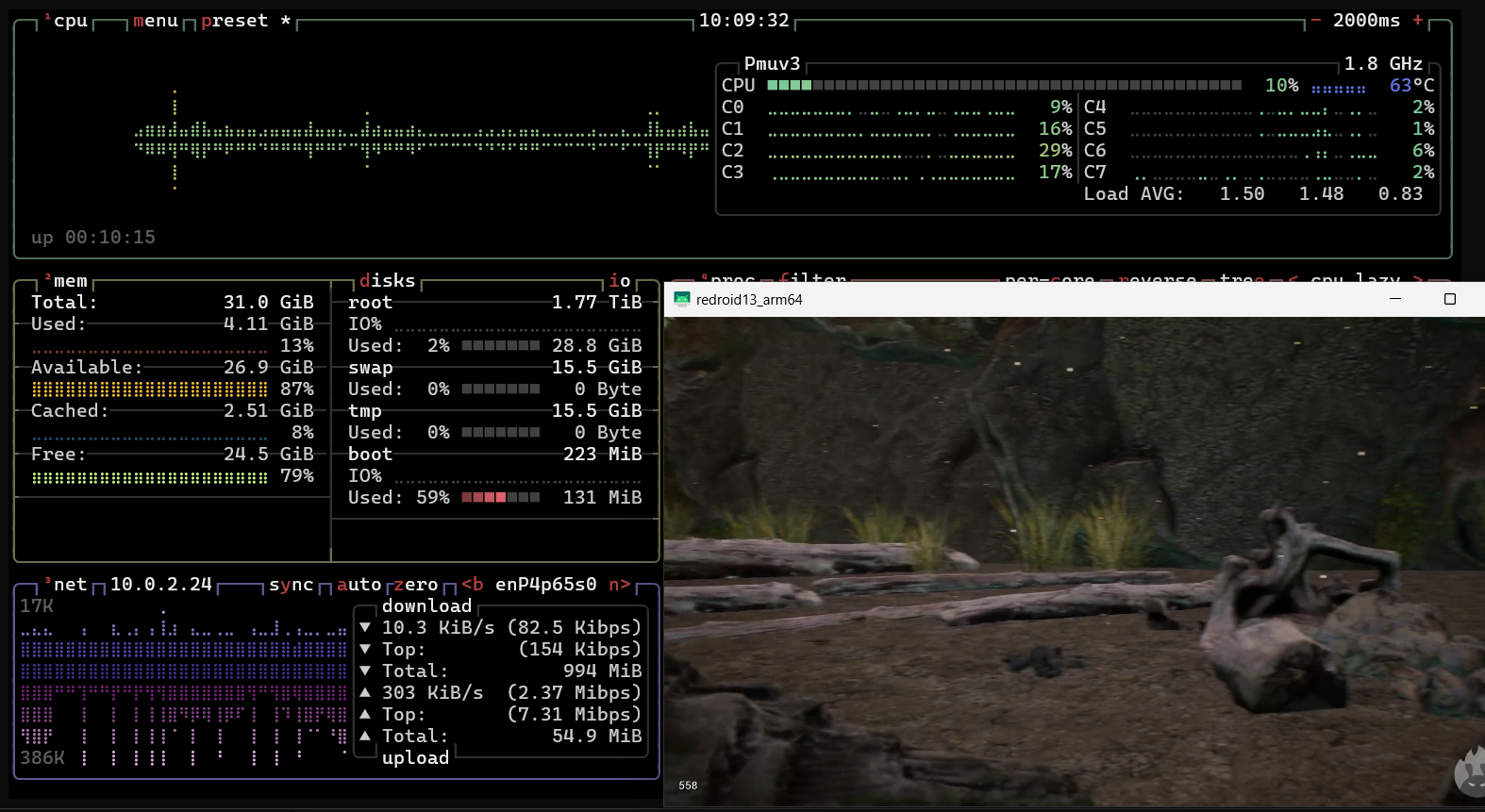Open the btop menu
The width and height of the screenshot is (1485, 812).
point(156,21)
